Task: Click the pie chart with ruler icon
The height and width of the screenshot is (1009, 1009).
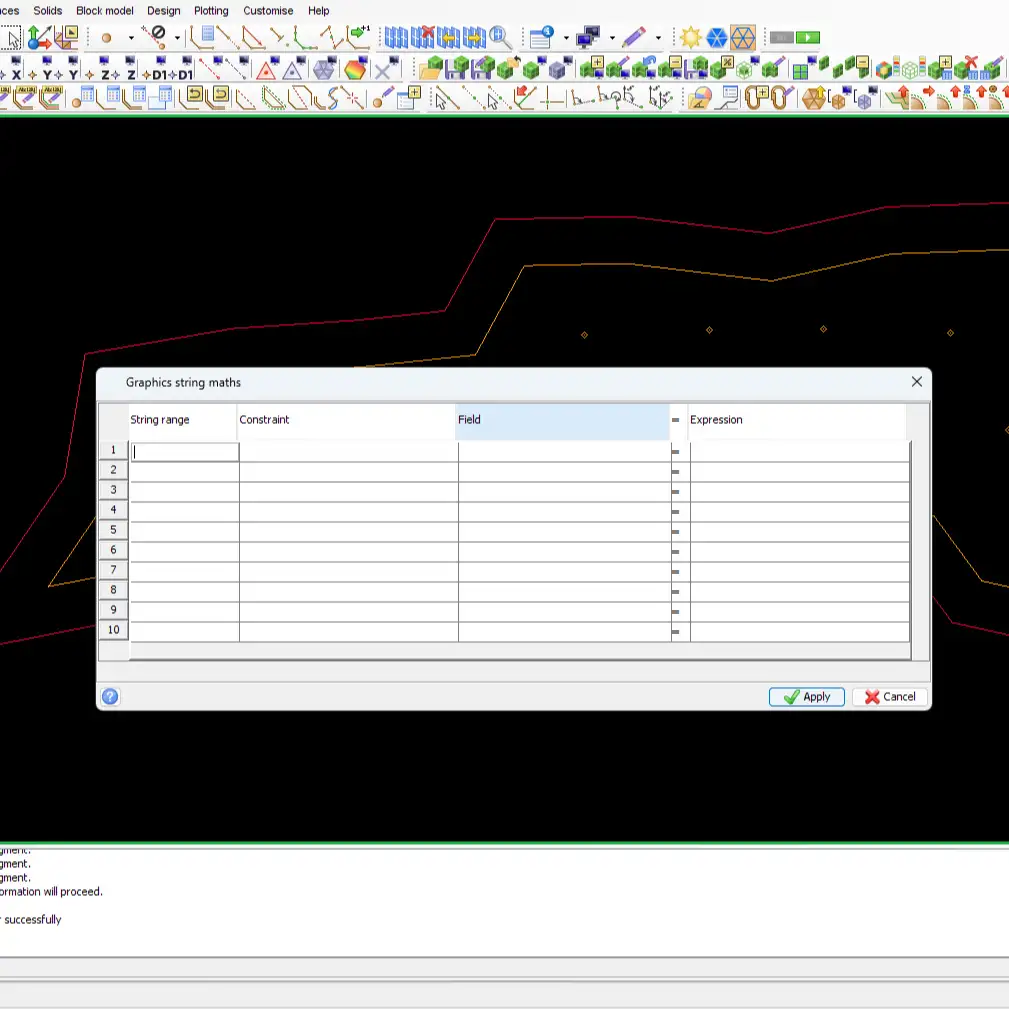Action: coord(699,98)
